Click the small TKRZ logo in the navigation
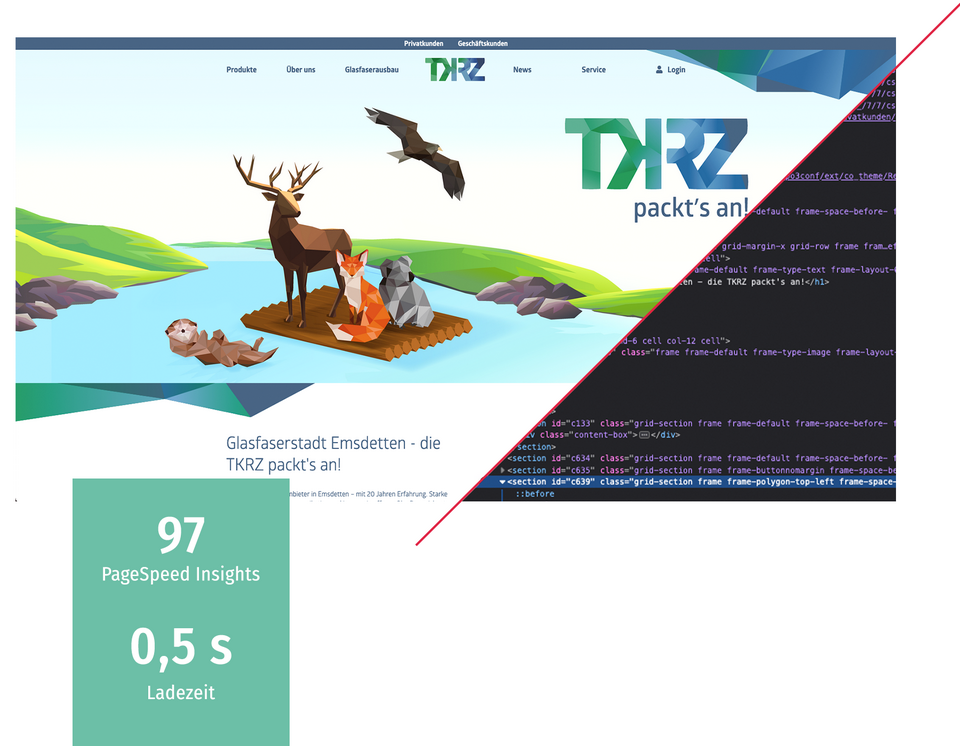The height and width of the screenshot is (746, 960). point(455,70)
